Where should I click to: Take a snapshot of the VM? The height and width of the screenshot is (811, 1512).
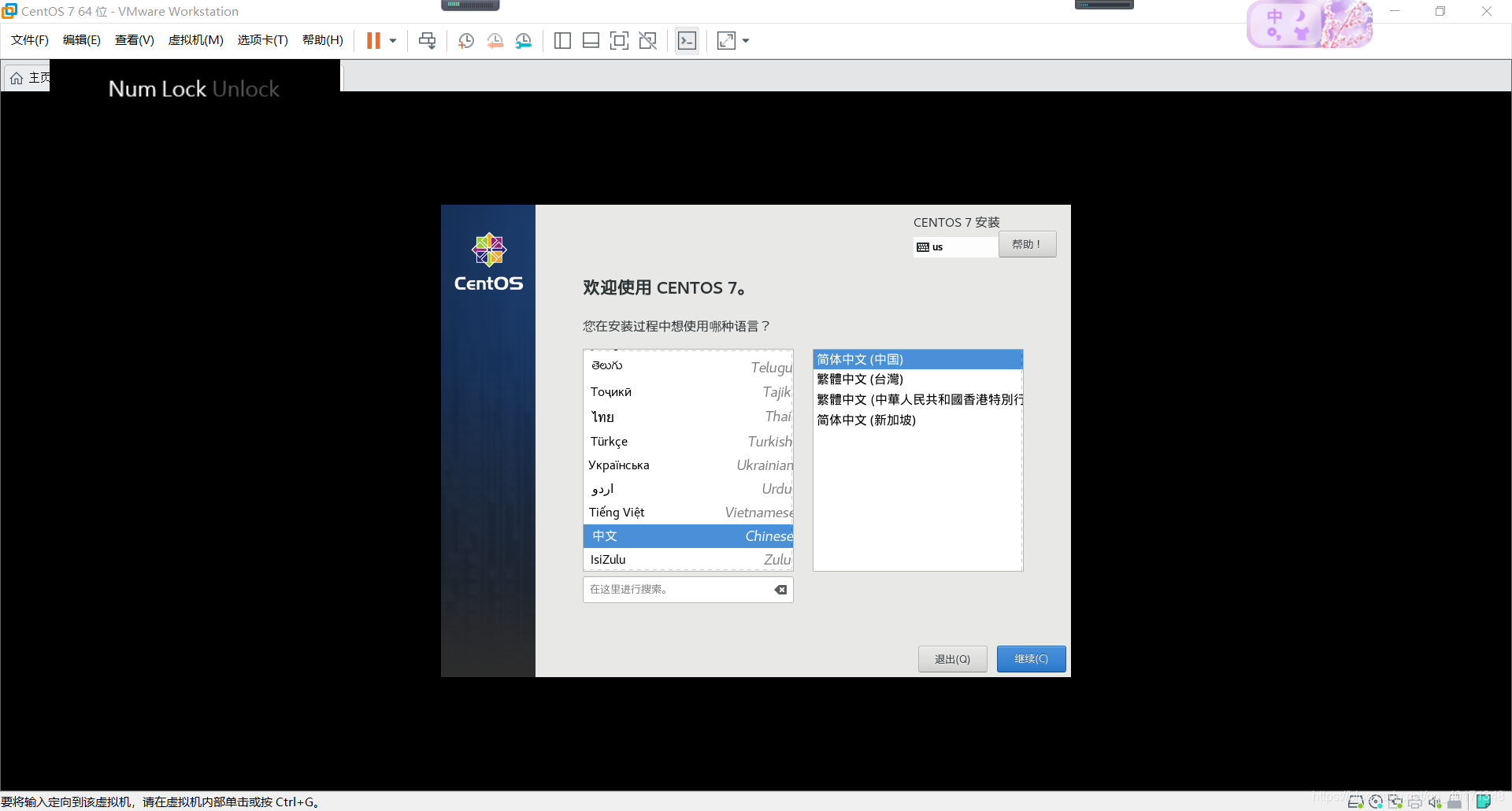466,40
